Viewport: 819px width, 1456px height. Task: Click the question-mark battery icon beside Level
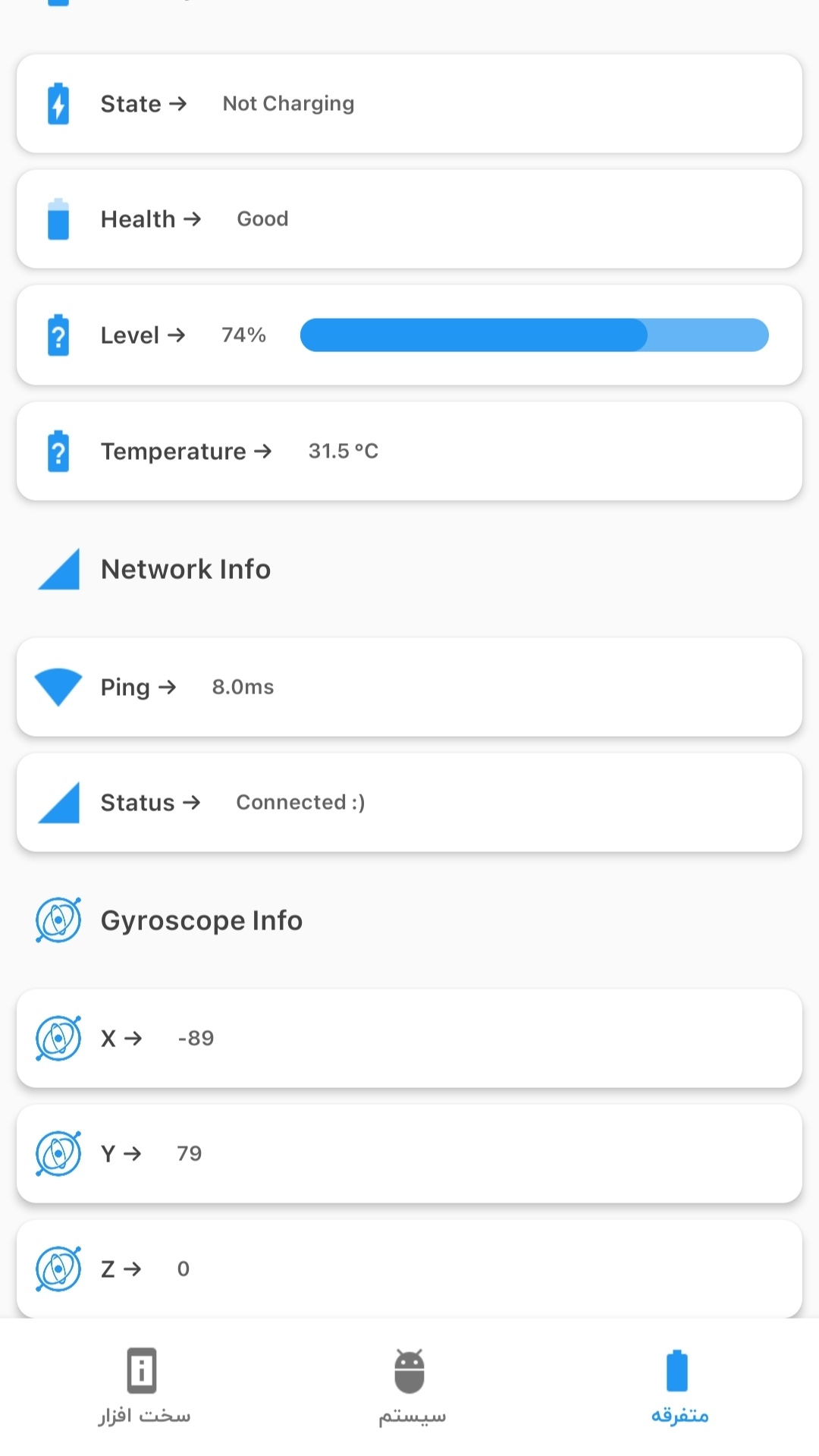[x=58, y=335]
